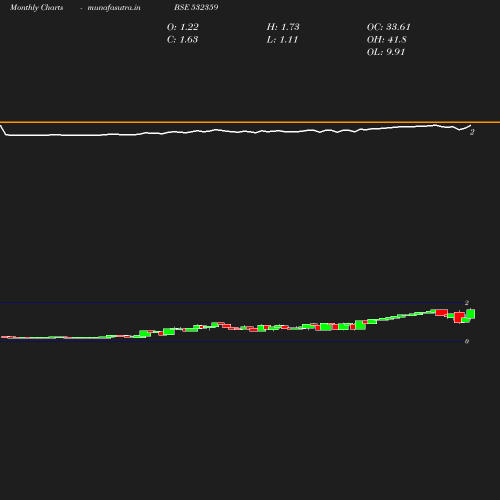The image size is (500, 500).
Task: Select the last green candlestick on the right
Action: 471,314
